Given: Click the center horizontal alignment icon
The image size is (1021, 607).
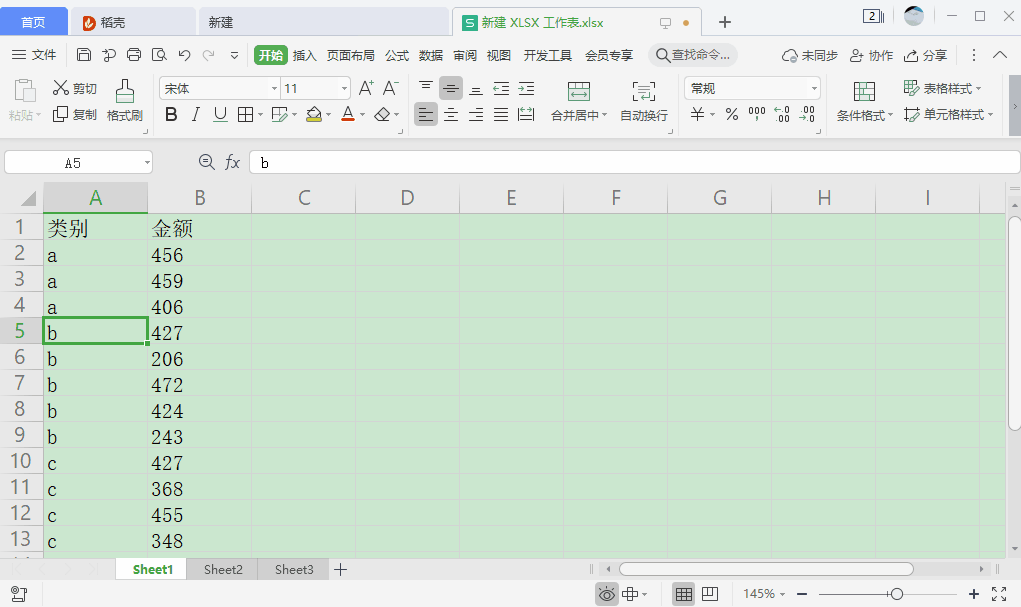Looking at the screenshot, I should 451,115.
